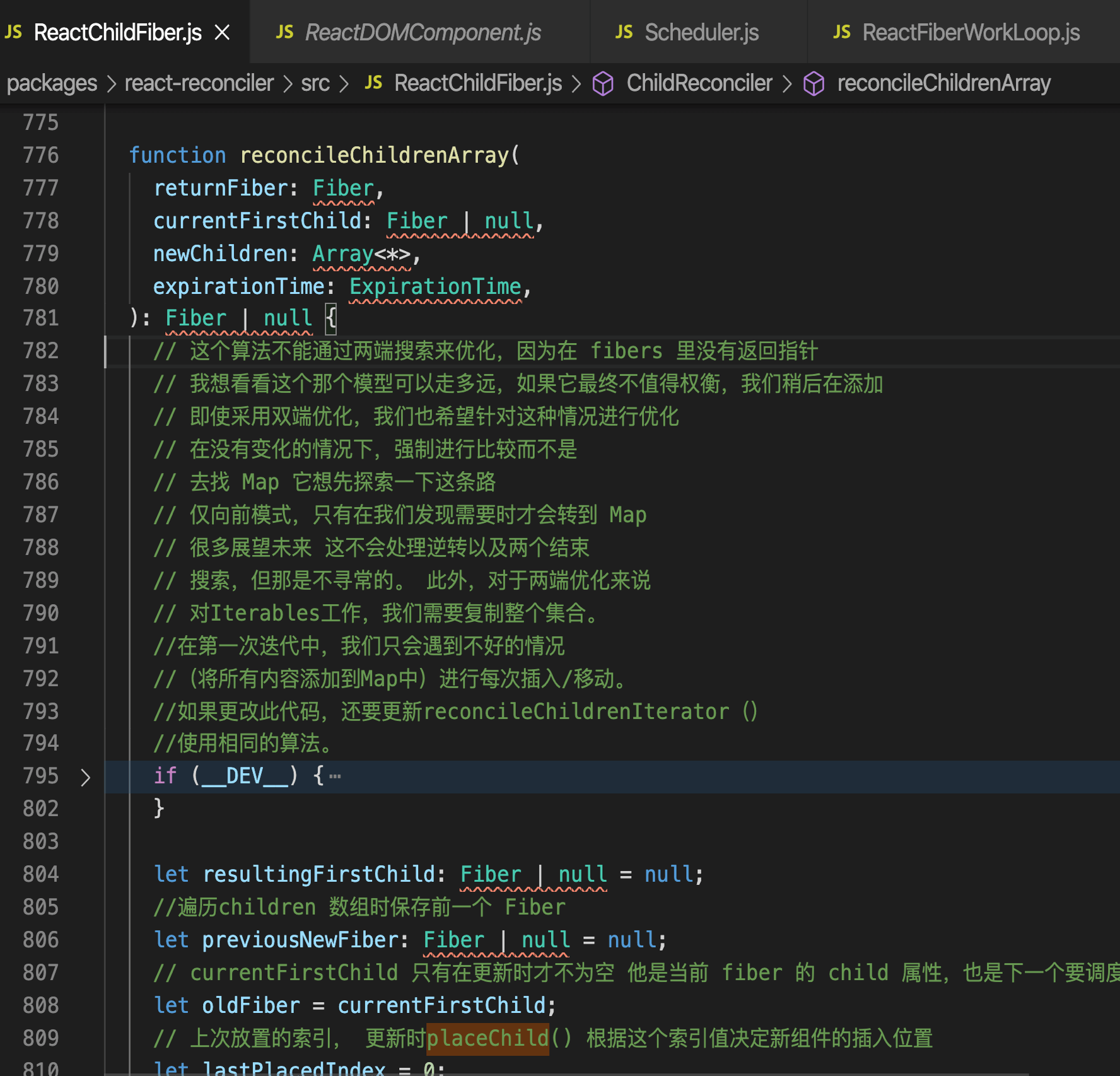Screen dimensions: 1120x1076
Task: Click previousNewFiber variable on line 806
Action: coord(301,940)
